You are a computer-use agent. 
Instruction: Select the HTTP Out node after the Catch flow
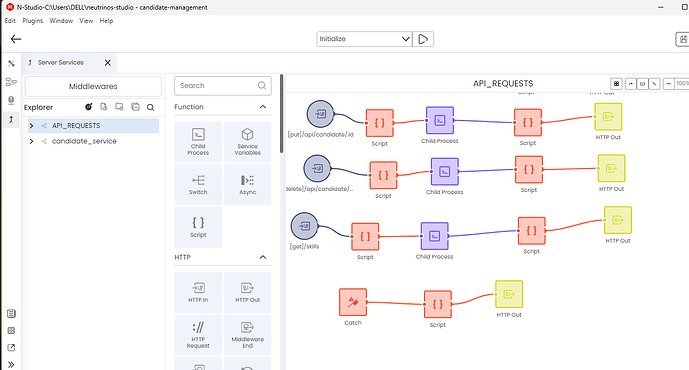509,294
